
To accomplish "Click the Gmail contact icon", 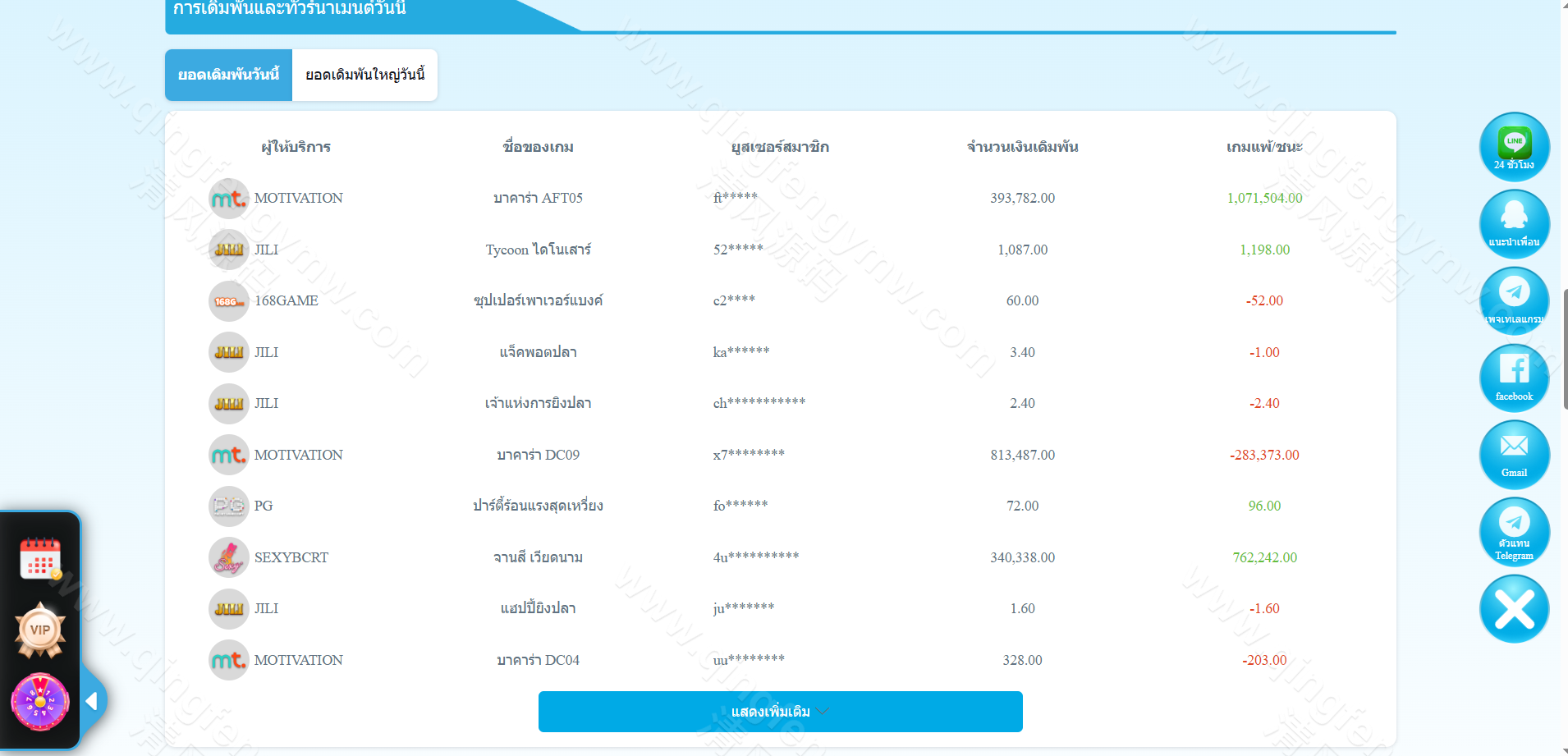I will coord(1514,454).
